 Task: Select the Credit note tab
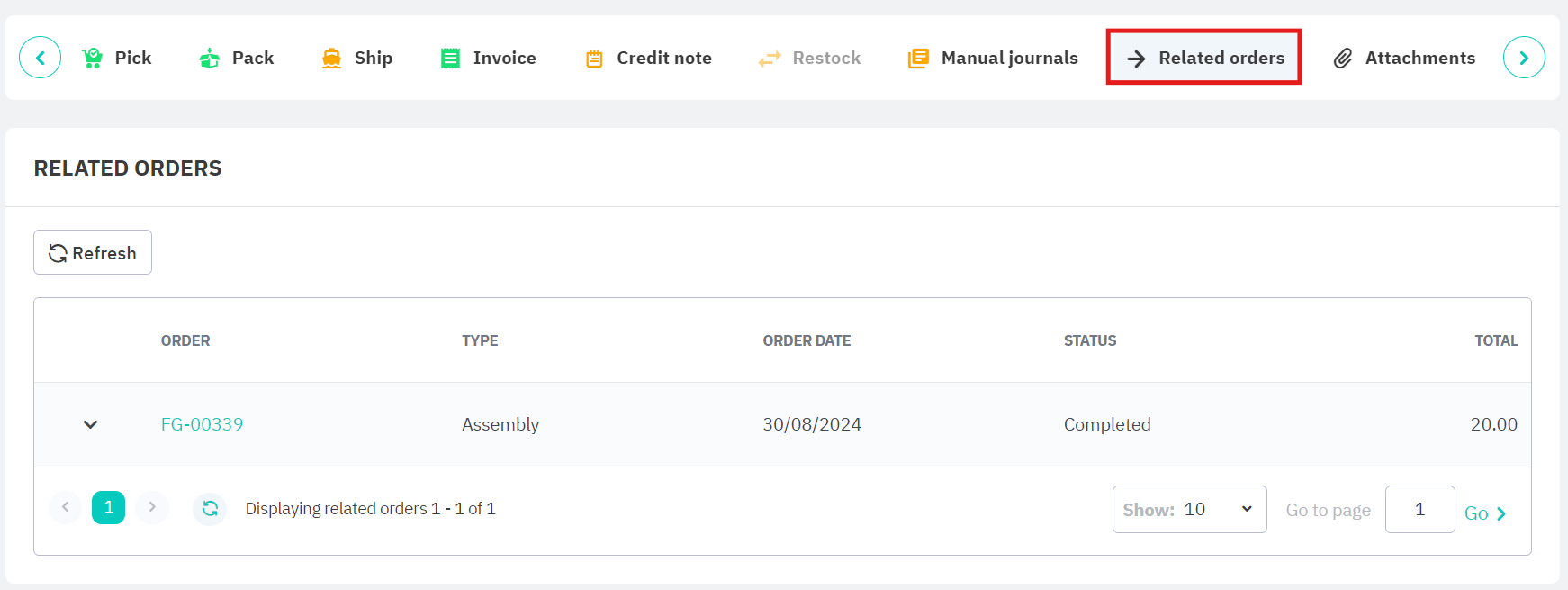coord(649,58)
